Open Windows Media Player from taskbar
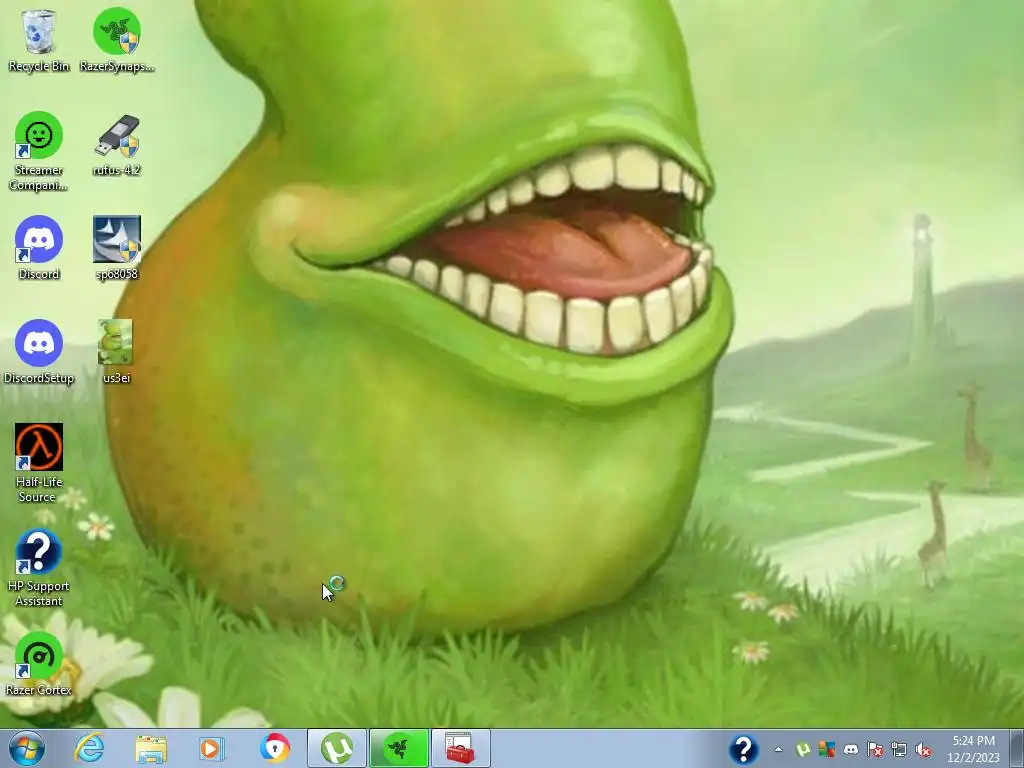 [212, 748]
